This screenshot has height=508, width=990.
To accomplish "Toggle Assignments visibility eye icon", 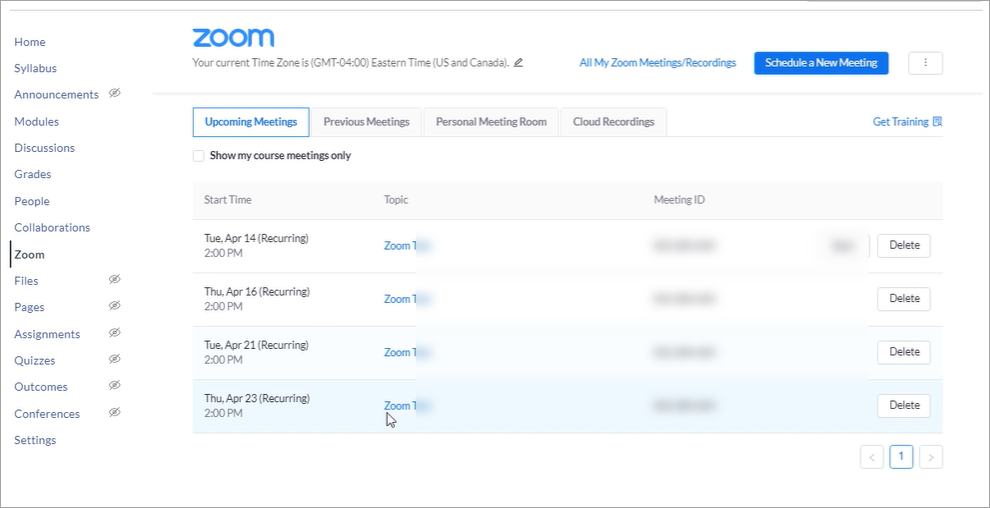I will 114,333.
